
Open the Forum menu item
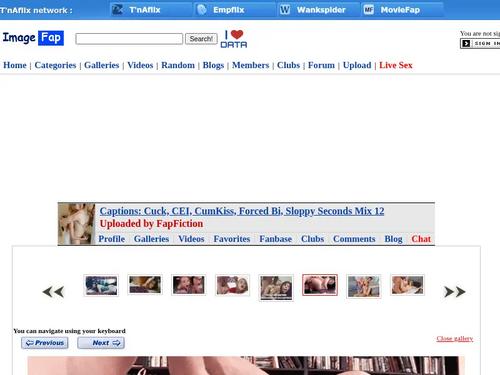321,65
